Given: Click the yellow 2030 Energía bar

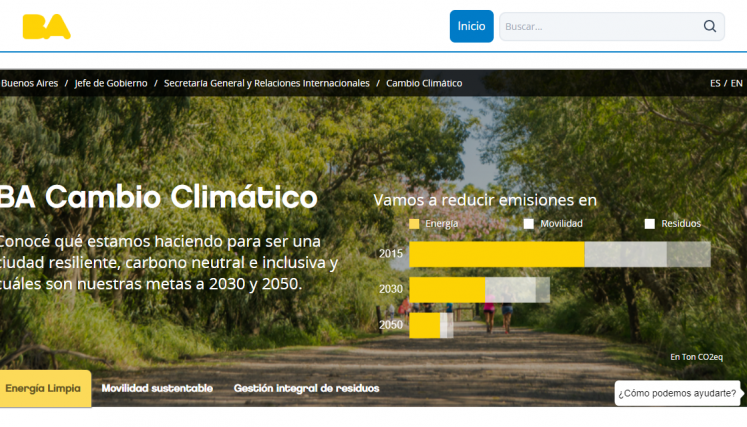Looking at the screenshot, I should point(447,290).
